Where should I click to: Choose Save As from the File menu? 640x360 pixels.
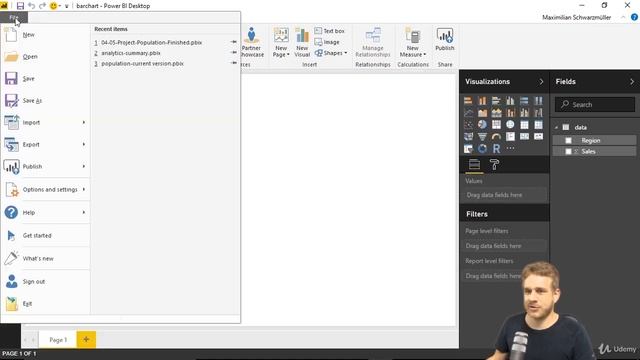tap(45, 100)
